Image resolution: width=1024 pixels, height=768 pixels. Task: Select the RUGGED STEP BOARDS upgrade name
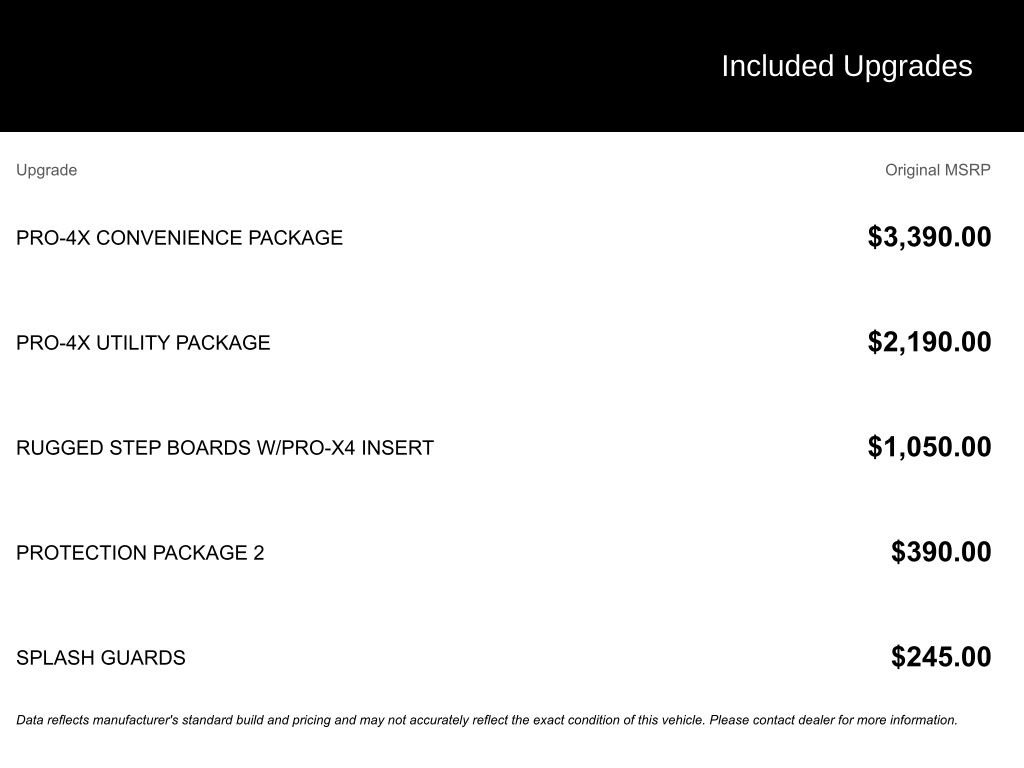pos(135,448)
